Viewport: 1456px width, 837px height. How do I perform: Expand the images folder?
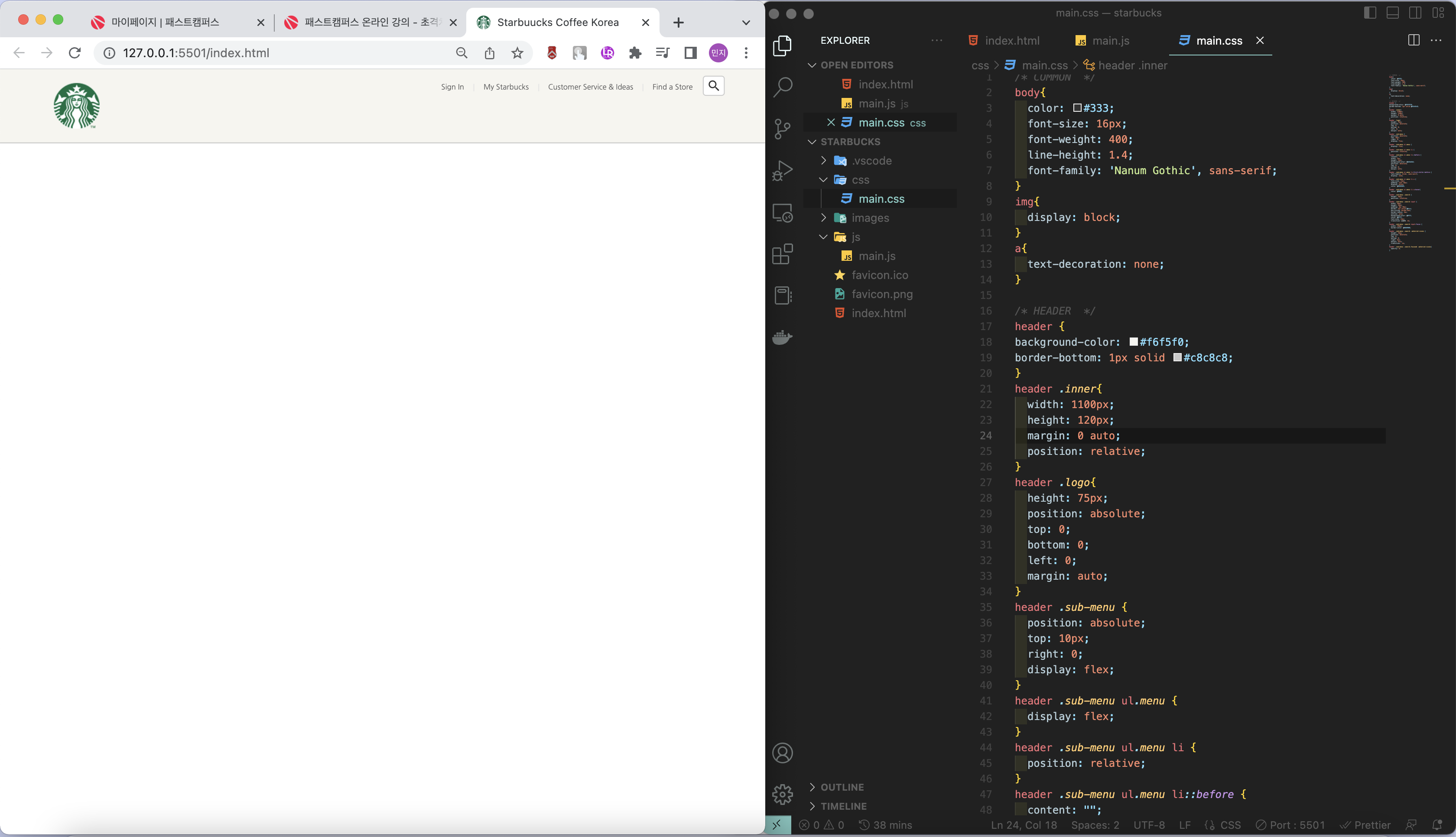pos(870,218)
